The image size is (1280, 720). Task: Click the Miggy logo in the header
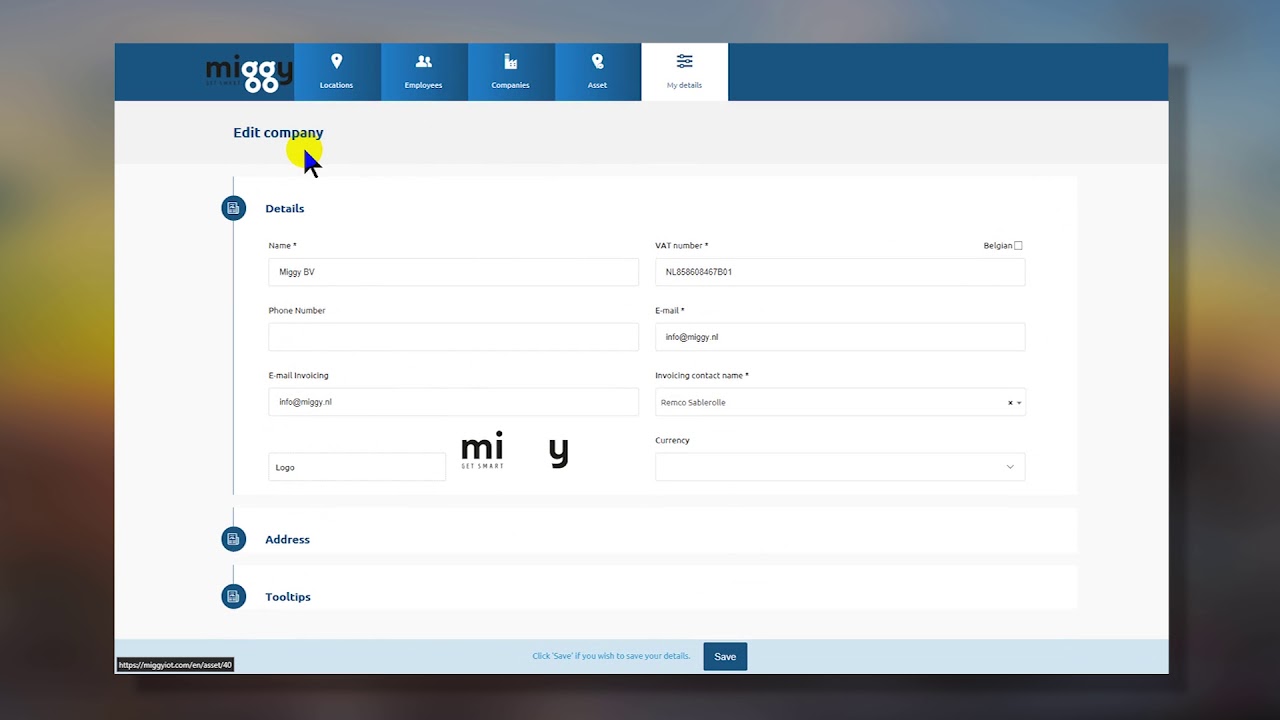pyautogui.click(x=249, y=74)
